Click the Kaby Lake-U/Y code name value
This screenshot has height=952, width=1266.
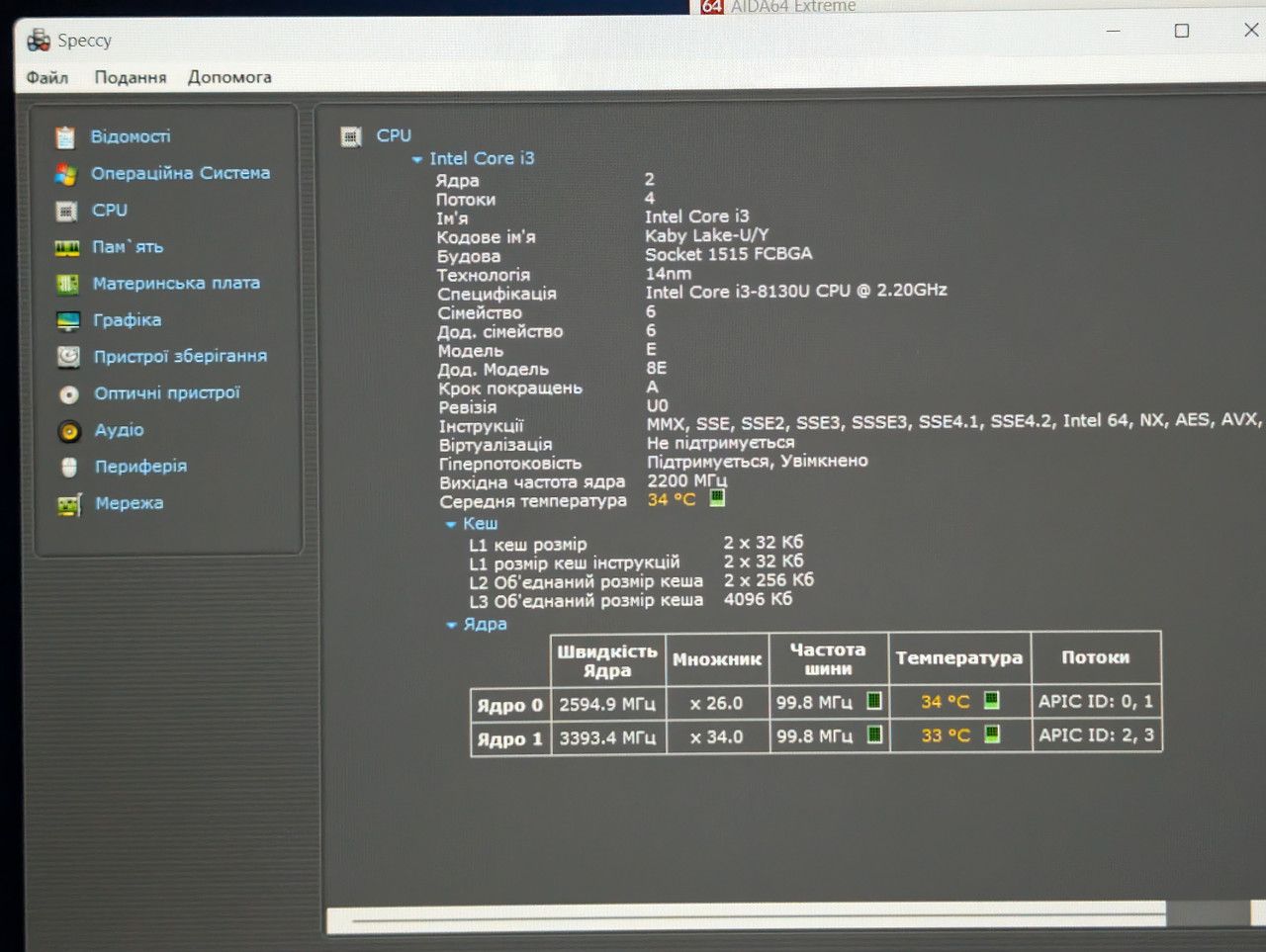(x=706, y=235)
